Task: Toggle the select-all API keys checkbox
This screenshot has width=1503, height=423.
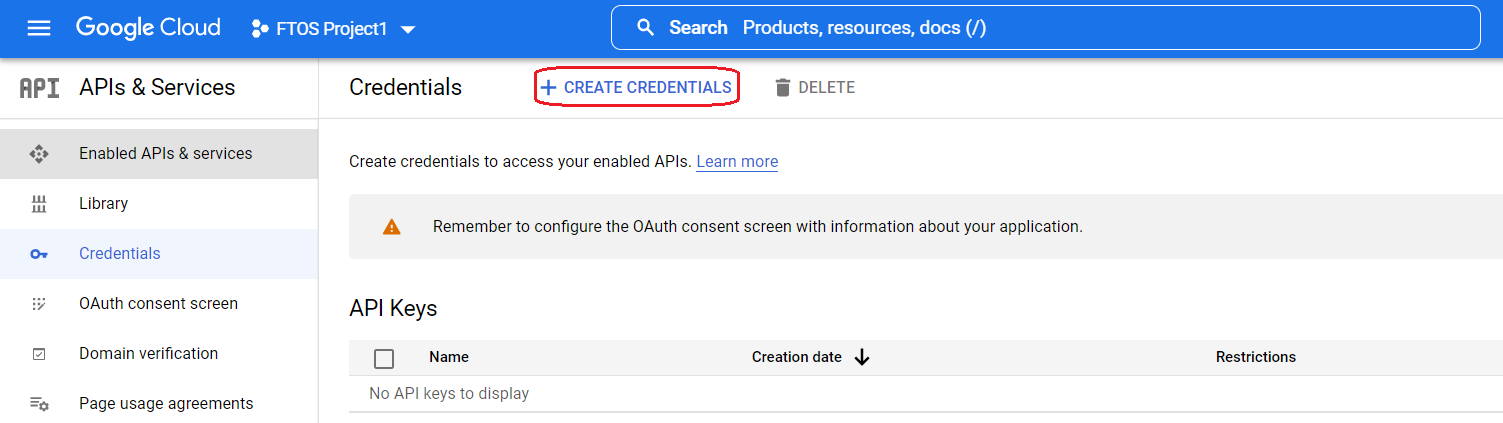Action: tap(384, 358)
